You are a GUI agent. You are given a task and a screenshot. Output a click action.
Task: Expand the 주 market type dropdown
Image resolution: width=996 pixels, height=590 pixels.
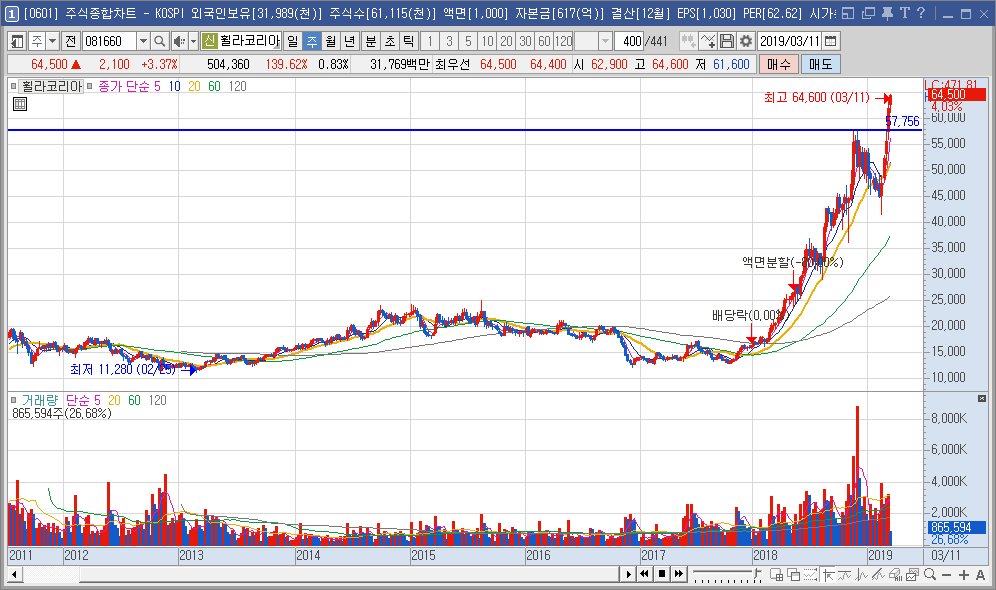[x=53, y=41]
